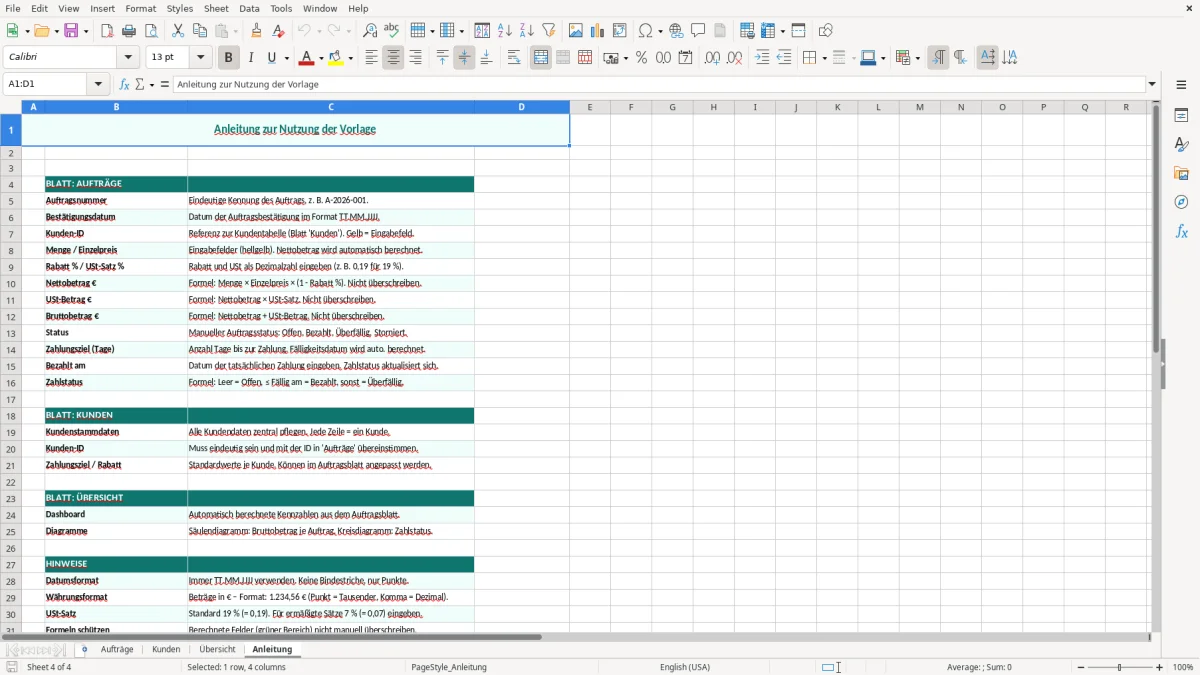Expand the Font Size dropdown
Image resolution: width=1200 pixels, height=675 pixels.
coord(200,58)
